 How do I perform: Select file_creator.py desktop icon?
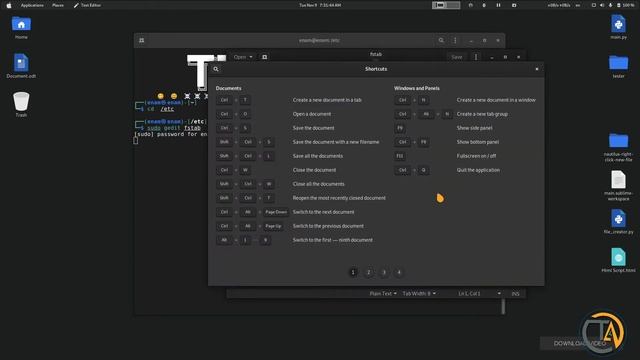pyautogui.click(x=618, y=222)
